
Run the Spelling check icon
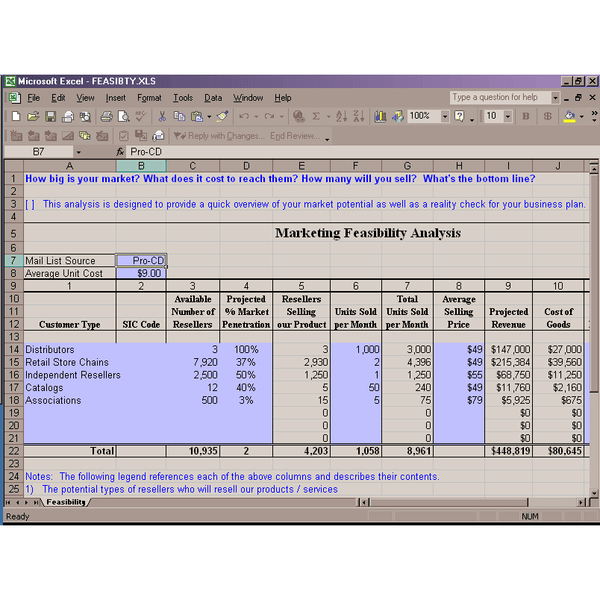point(140,116)
